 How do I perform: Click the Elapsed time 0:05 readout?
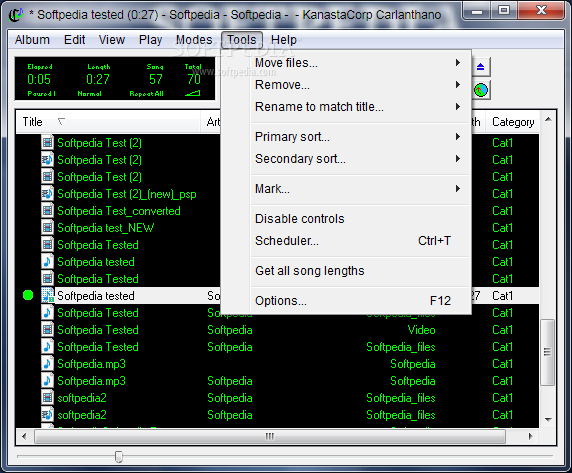(39, 79)
